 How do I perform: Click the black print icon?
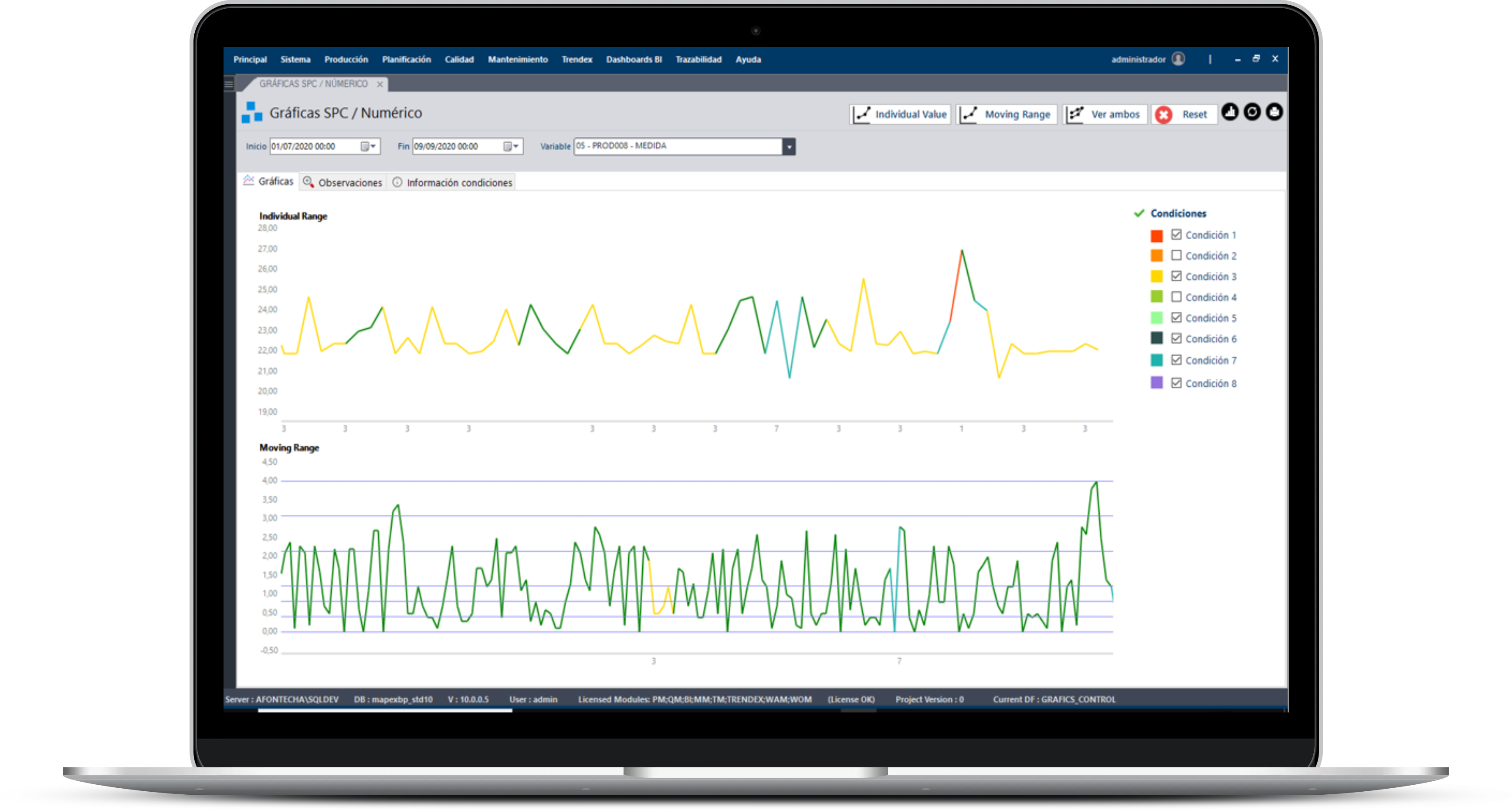coord(1274,112)
